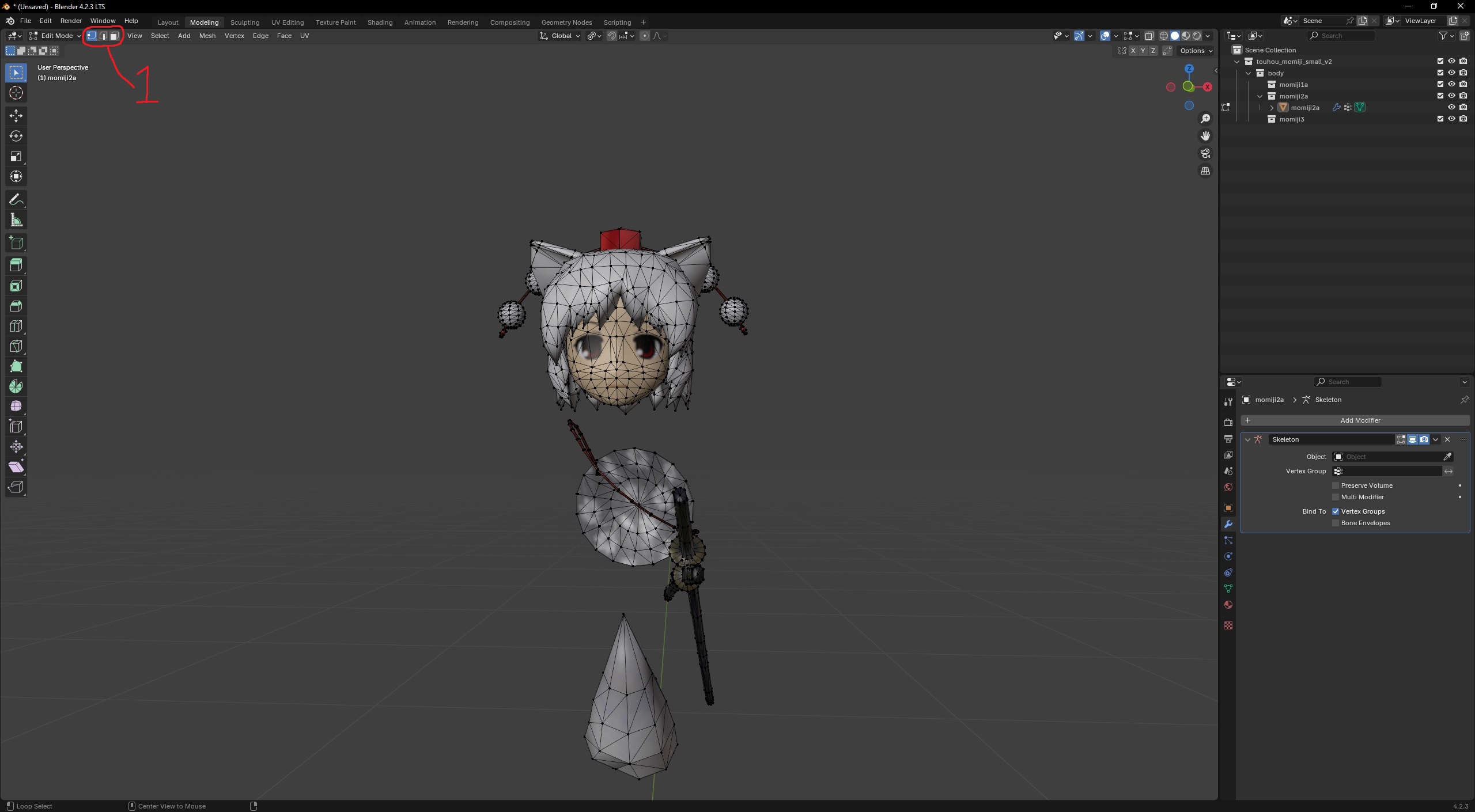
Task: Switch to the UV Editing workspace tab
Action: pos(287,22)
